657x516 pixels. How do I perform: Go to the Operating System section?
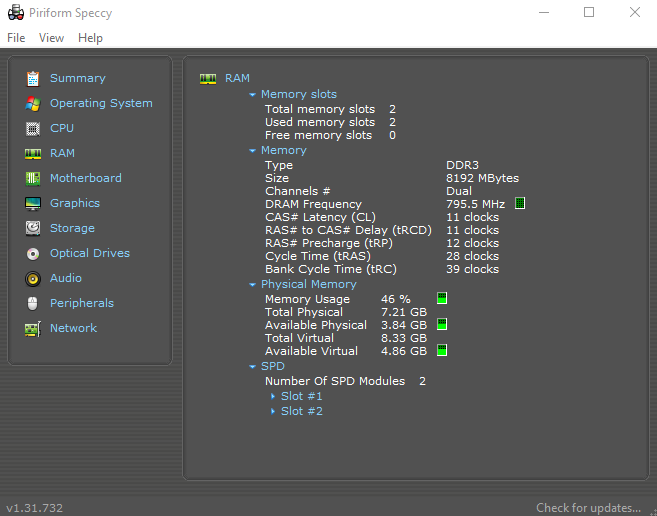tap(101, 104)
